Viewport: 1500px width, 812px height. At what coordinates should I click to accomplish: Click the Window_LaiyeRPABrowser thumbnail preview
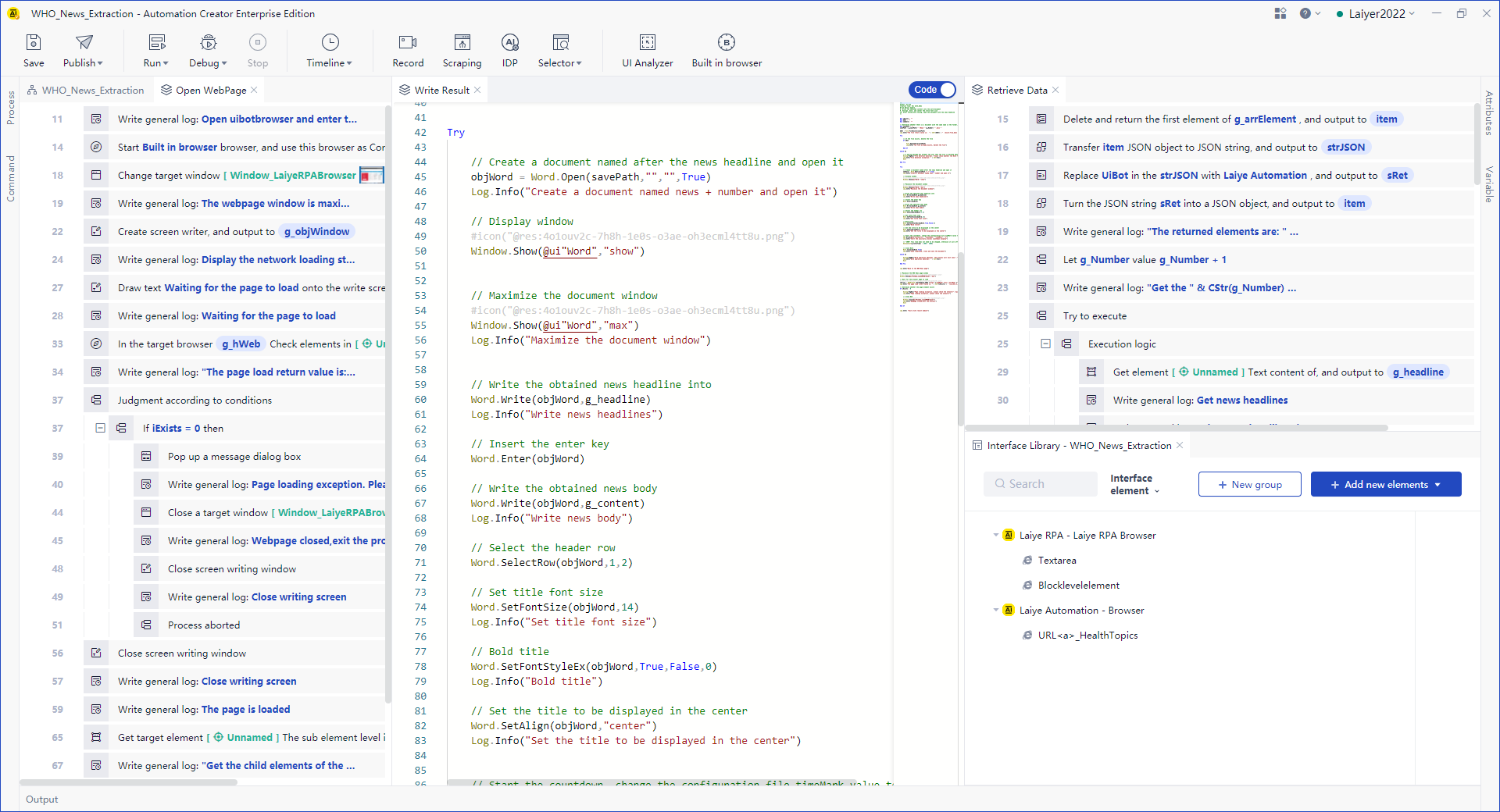tap(372, 176)
